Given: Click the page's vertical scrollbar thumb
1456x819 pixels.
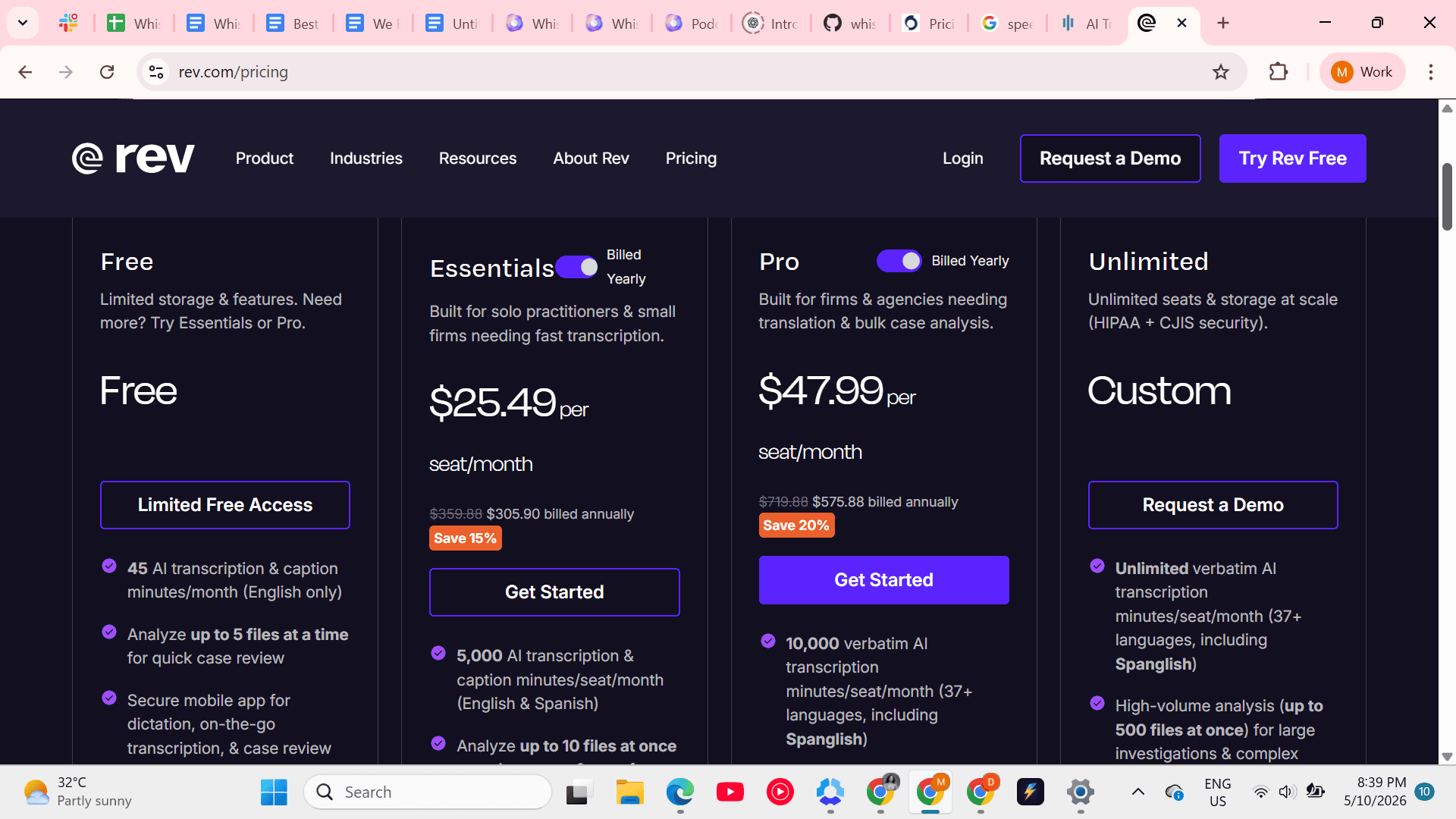Looking at the screenshot, I should tap(1447, 197).
